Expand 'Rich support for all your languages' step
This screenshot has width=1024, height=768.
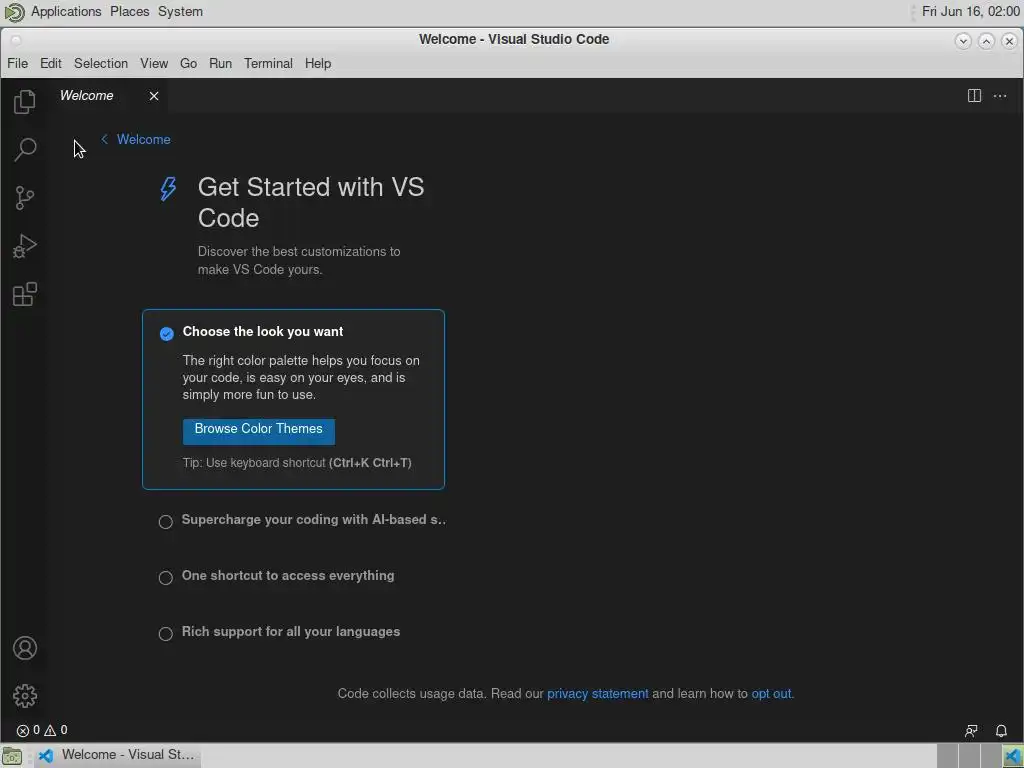(291, 632)
